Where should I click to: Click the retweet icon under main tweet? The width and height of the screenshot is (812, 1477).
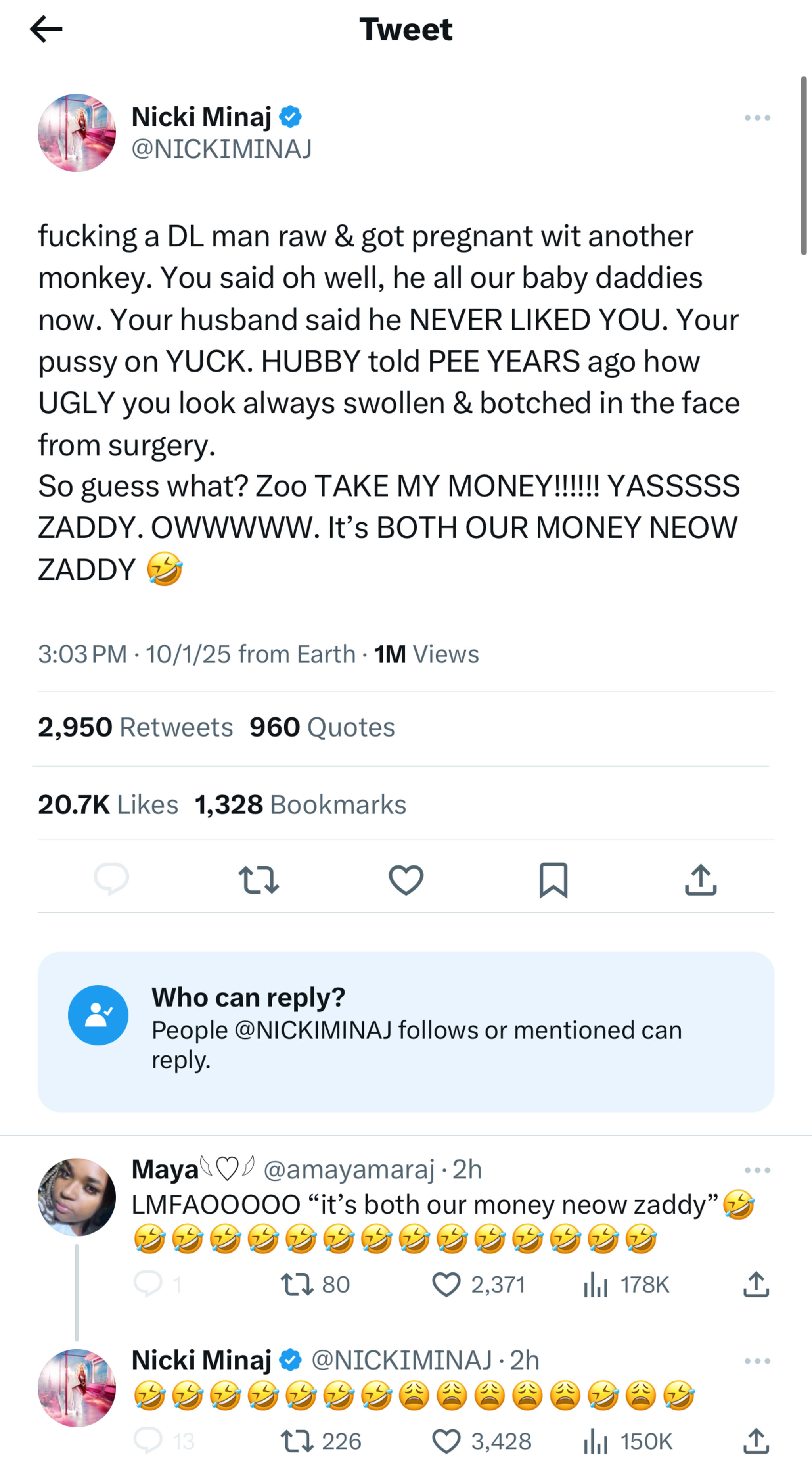(259, 880)
